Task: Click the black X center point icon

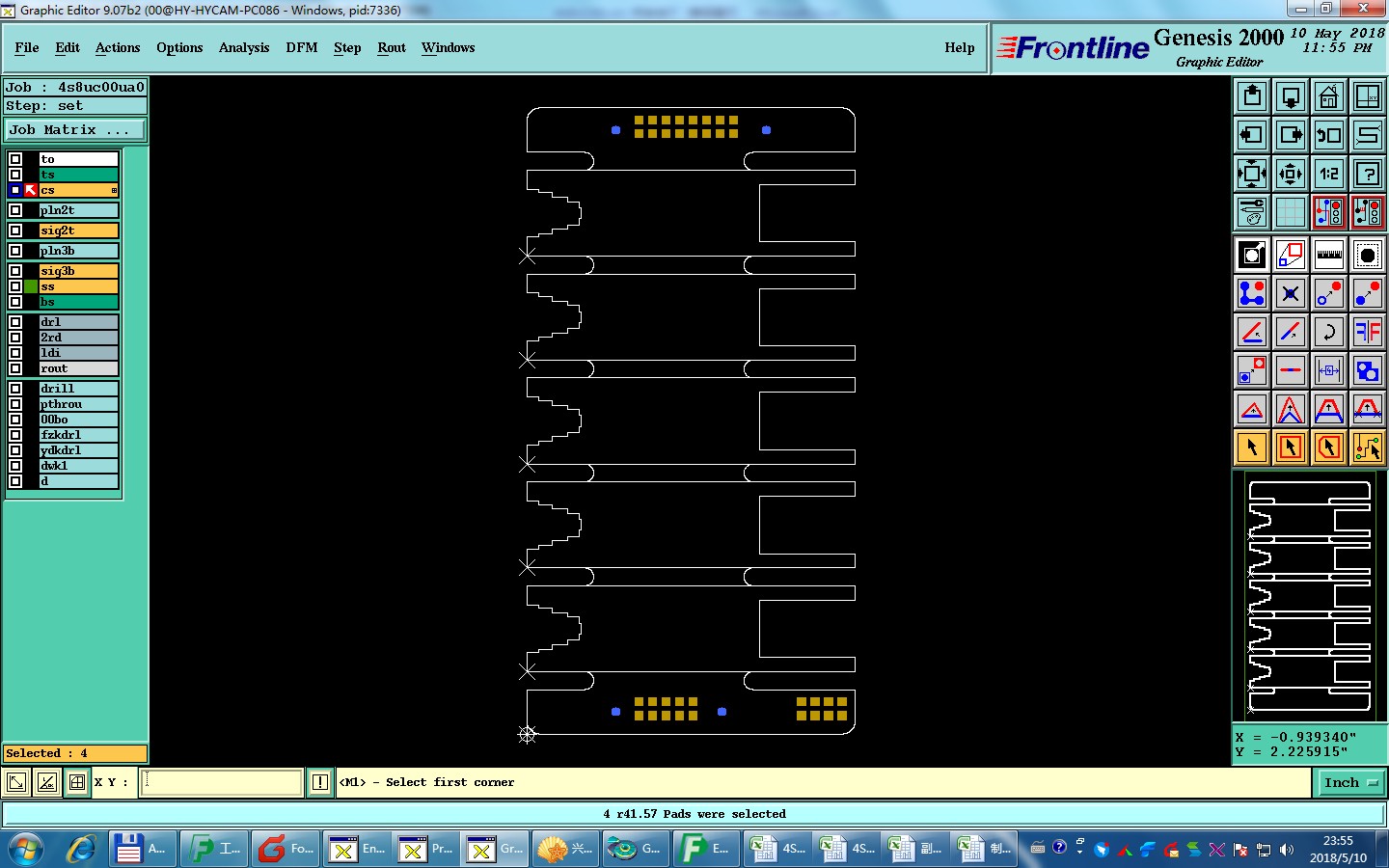Action: pyautogui.click(x=1291, y=293)
